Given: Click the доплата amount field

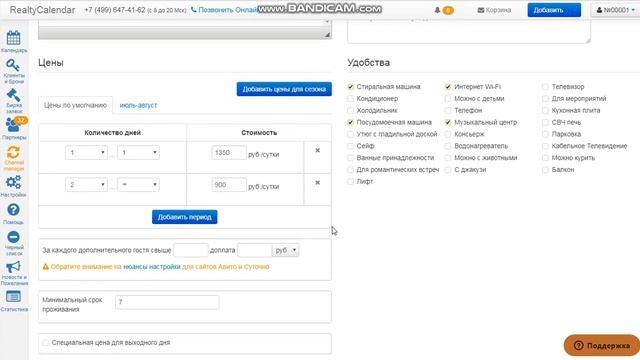Looking at the screenshot, I should click(x=255, y=250).
